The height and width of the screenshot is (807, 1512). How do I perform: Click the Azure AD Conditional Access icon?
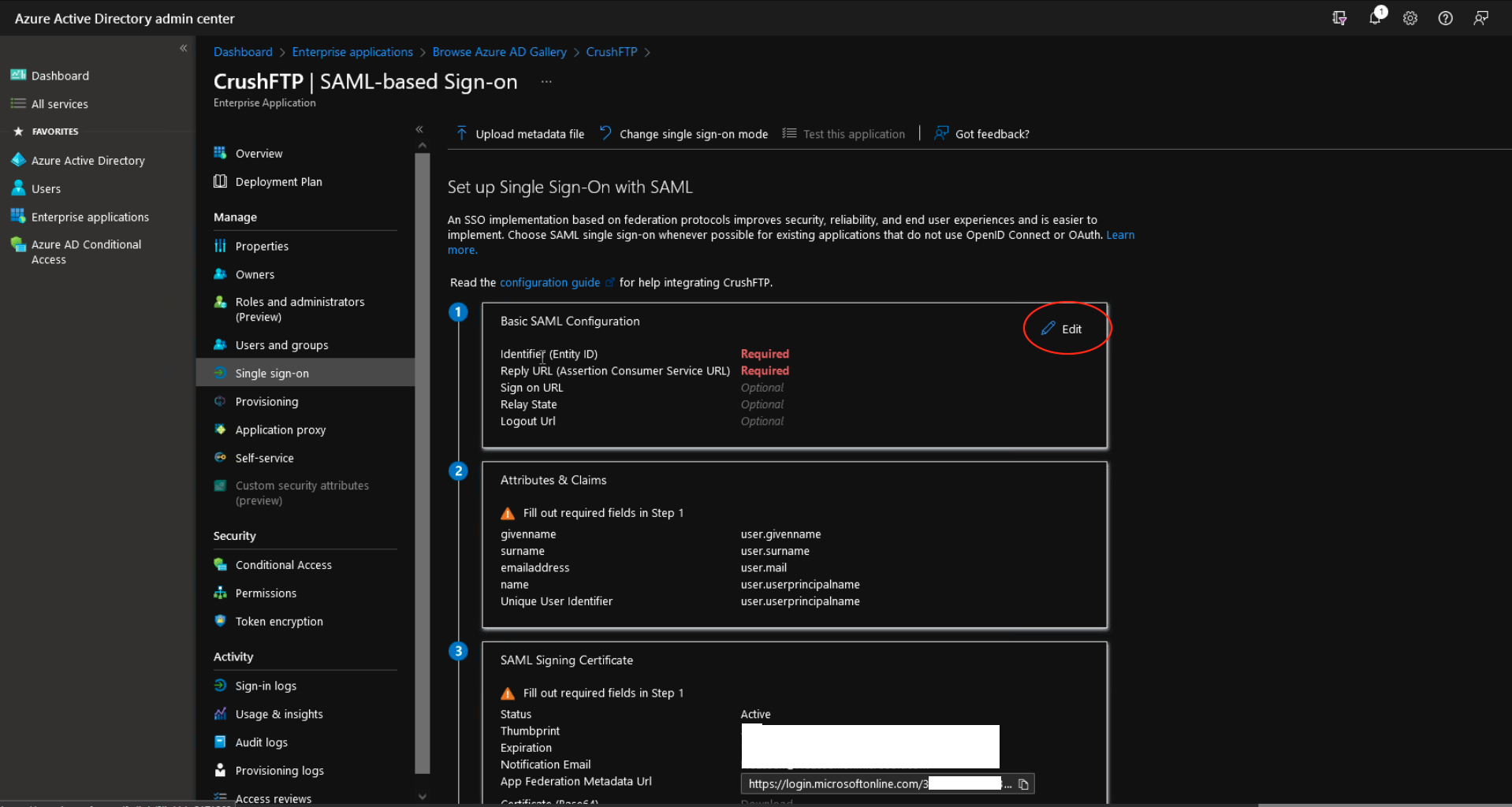pyautogui.click(x=18, y=245)
